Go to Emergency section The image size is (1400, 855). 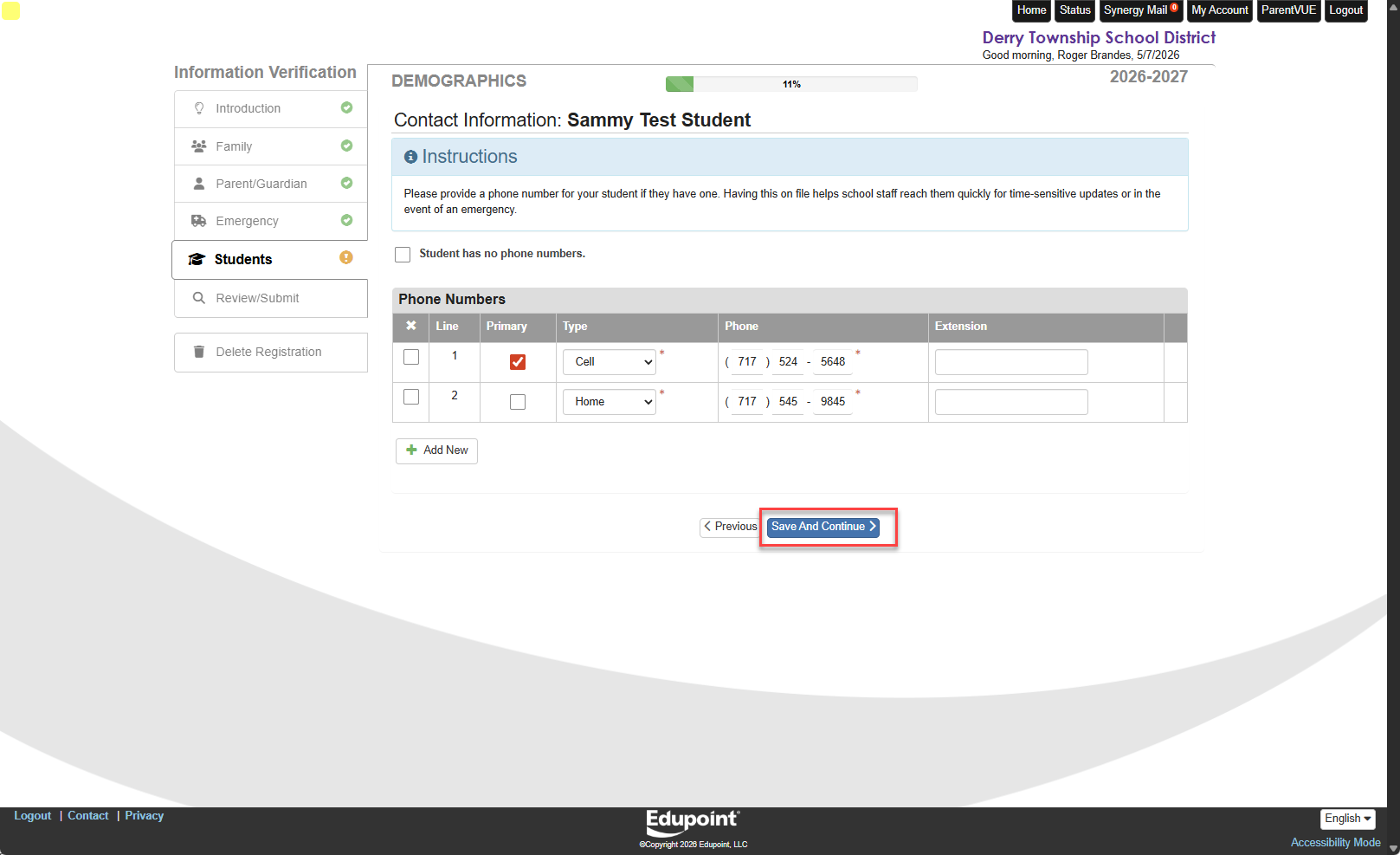click(271, 221)
